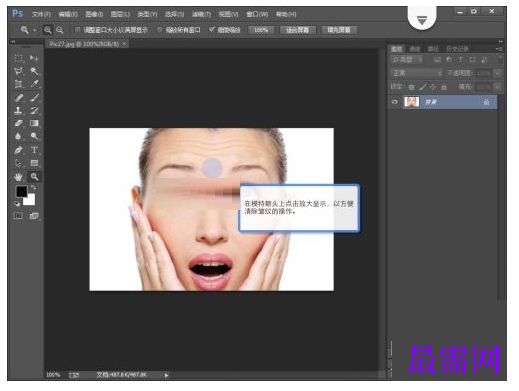Select the Path Selection tool

18,163
